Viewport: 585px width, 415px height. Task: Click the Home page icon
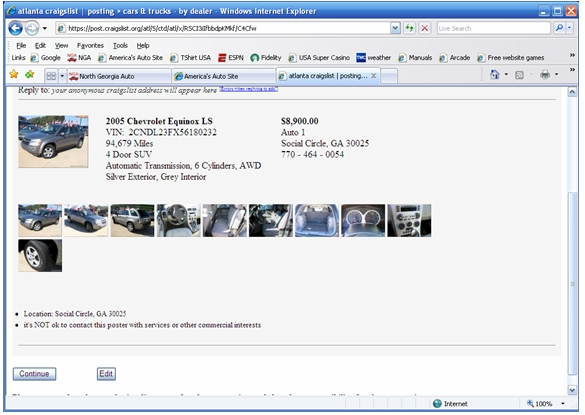click(x=495, y=75)
